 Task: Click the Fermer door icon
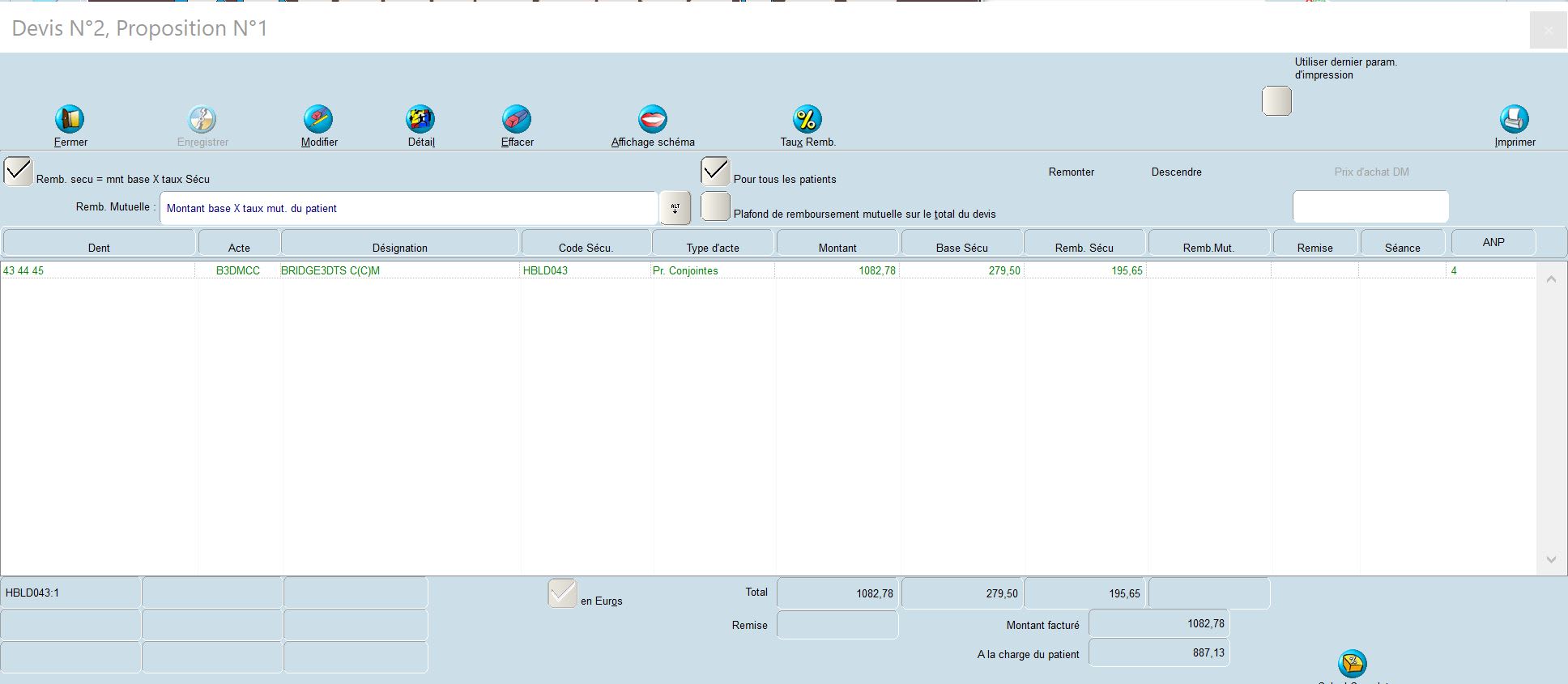click(70, 119)
